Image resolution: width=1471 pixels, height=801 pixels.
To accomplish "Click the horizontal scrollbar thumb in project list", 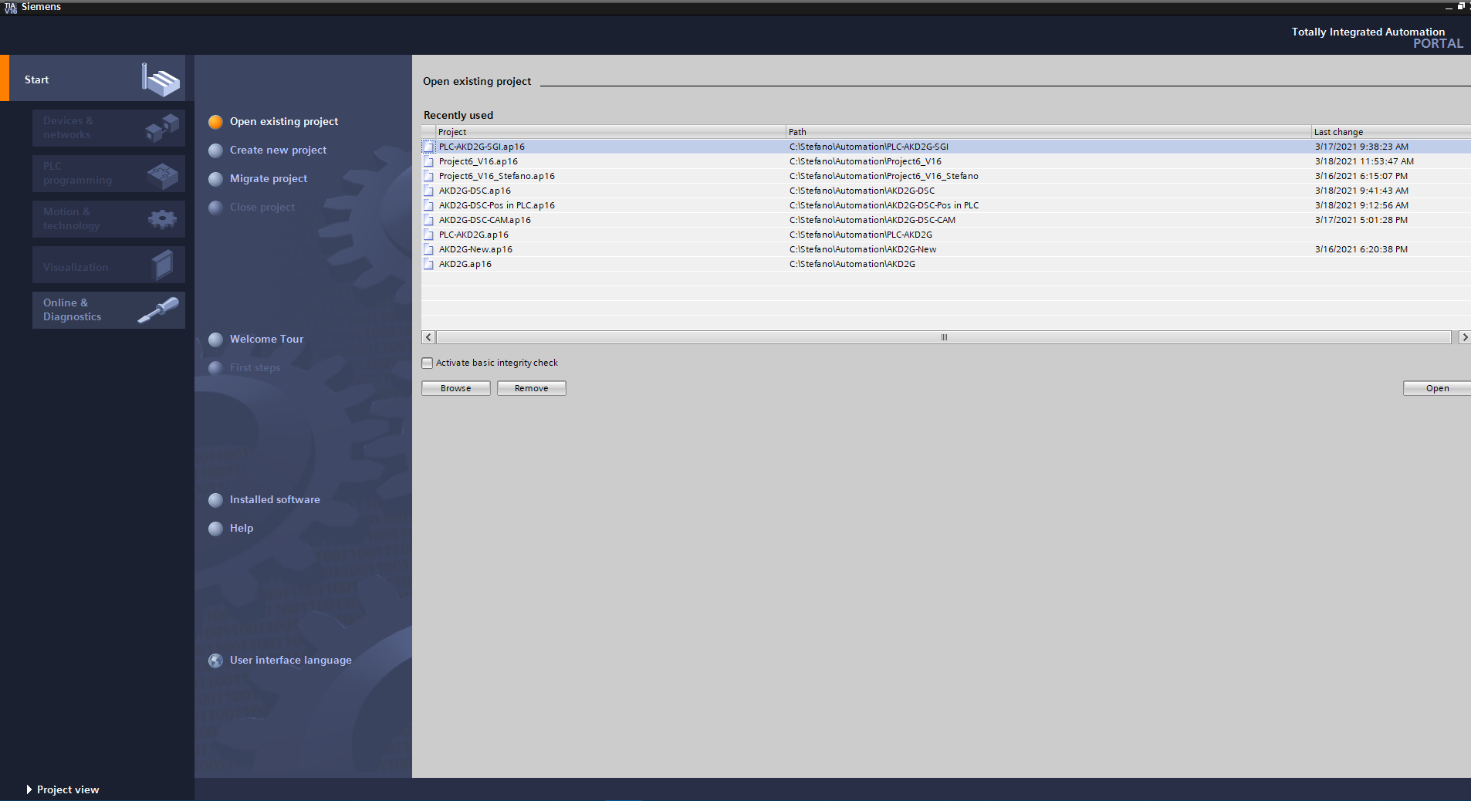I will (x=944, y=338).
